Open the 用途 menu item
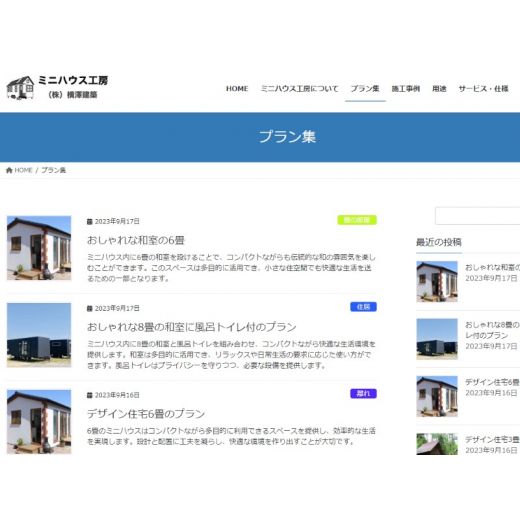 (439, 89)
